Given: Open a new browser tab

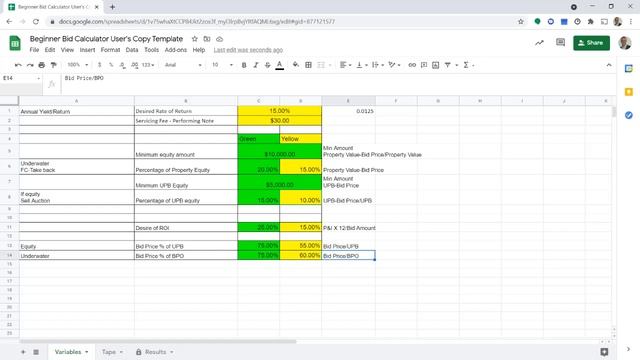Looking at the screenshot, I should tap(112, 7).
